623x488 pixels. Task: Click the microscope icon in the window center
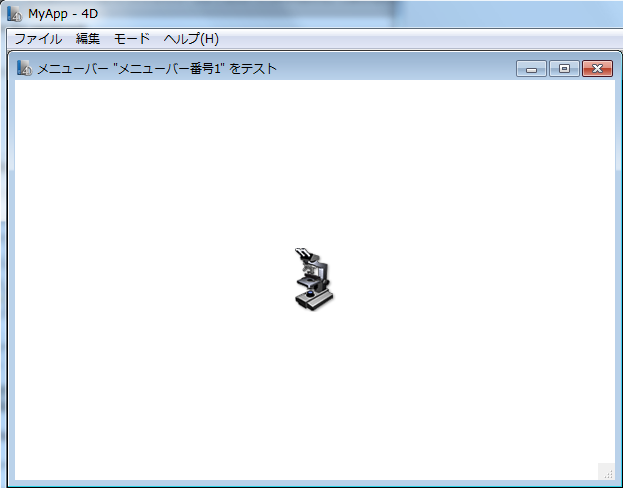point(313,279)
